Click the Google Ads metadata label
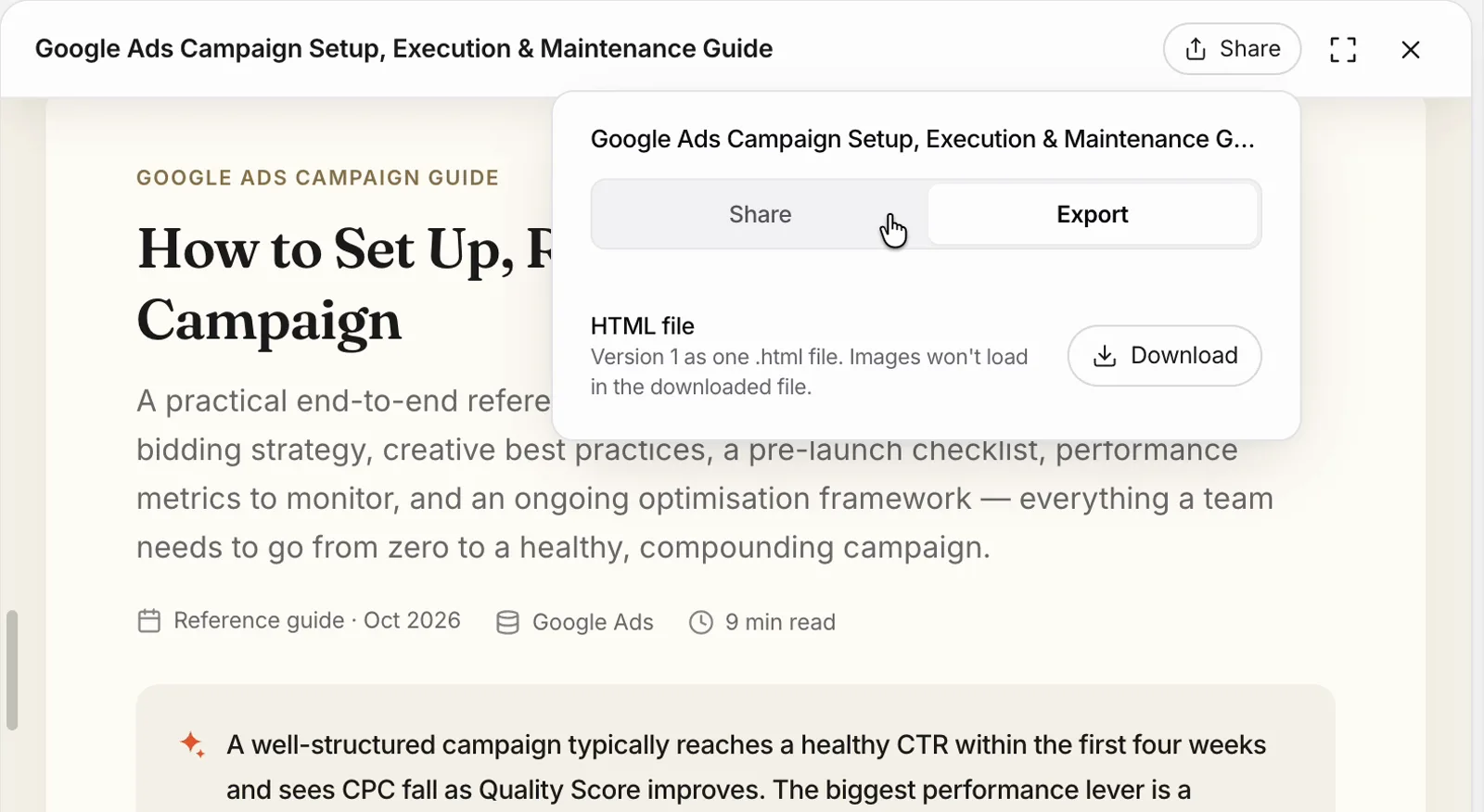This screenshot has width=1484, height=812. 593,622
